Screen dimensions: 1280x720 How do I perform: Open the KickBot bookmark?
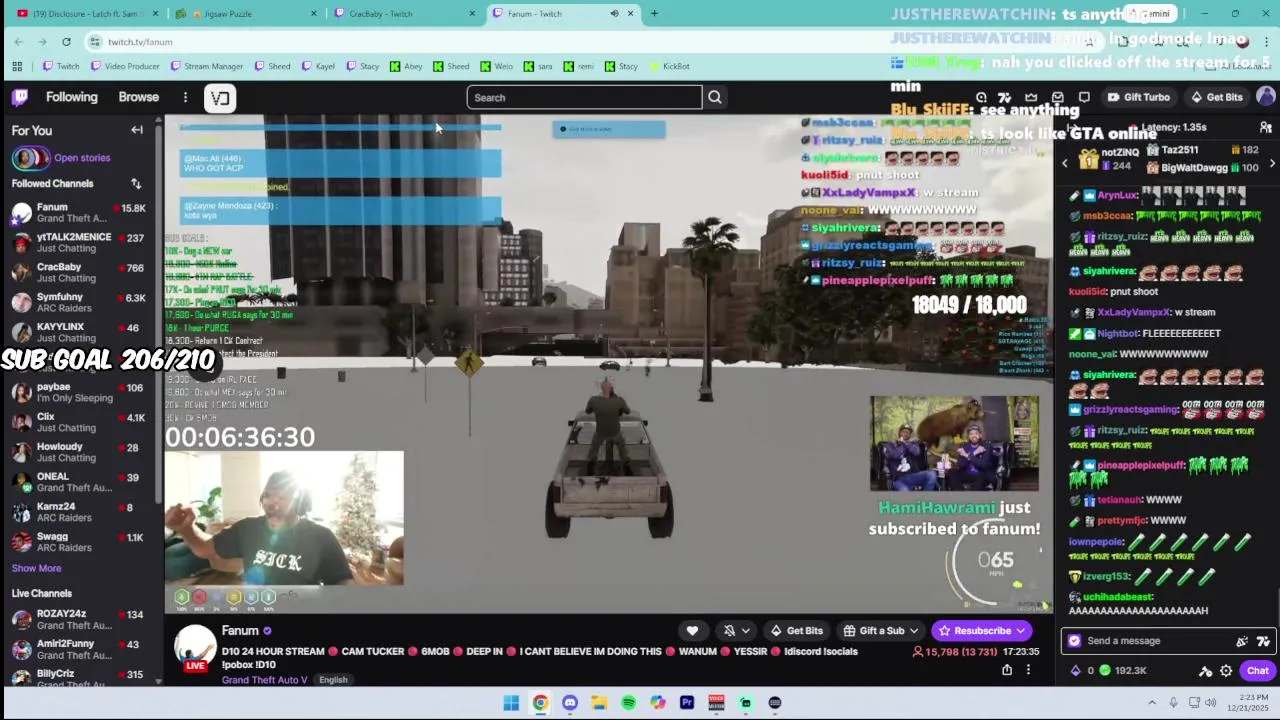click(x=669, y=66)
